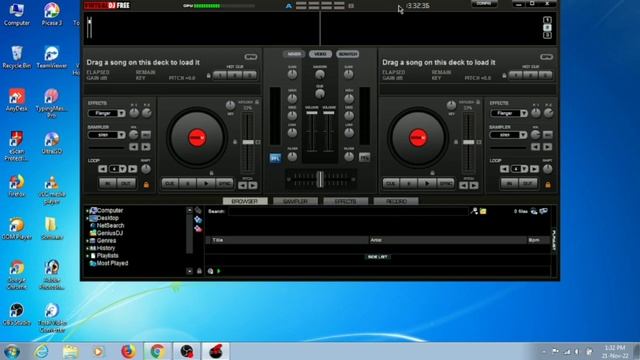Expand the Playlists tree node

87,256
